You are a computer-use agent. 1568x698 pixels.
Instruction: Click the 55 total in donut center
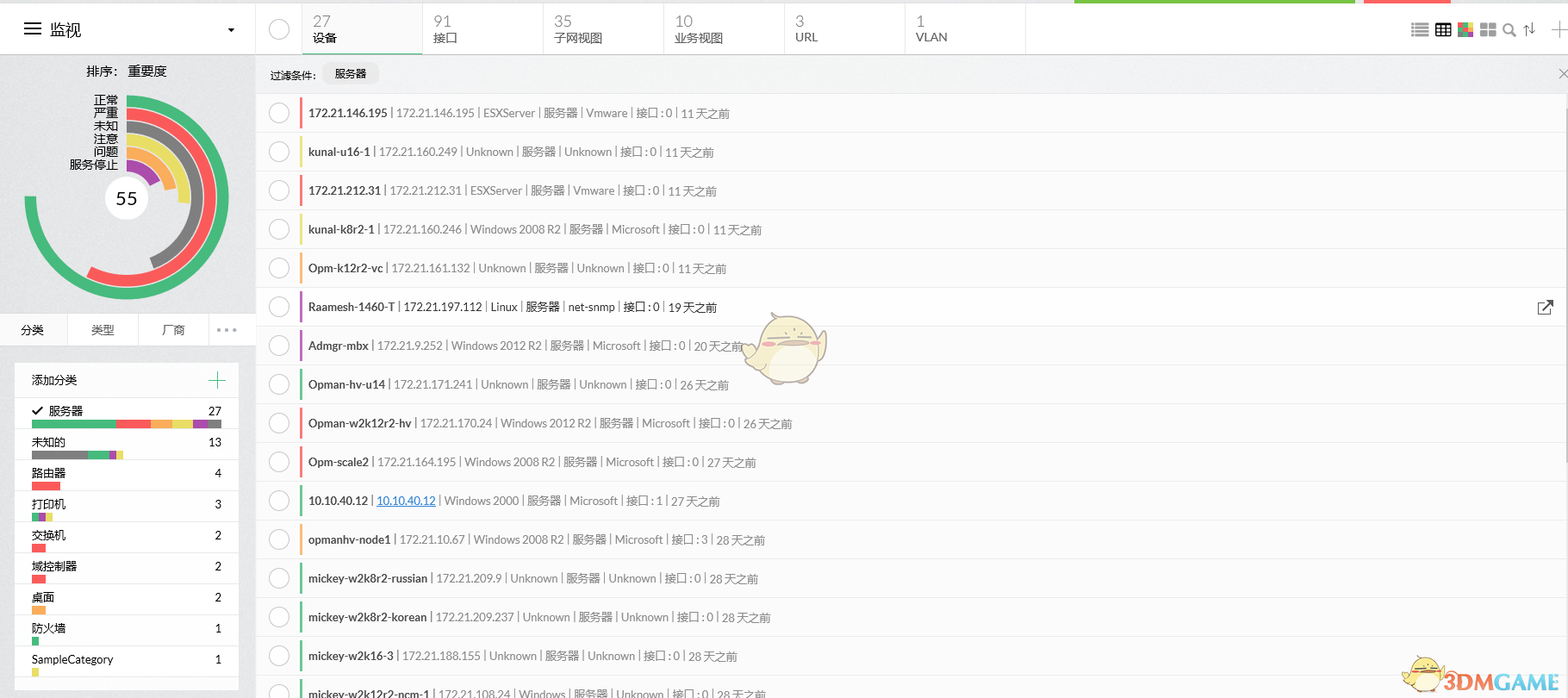click(x=127, y=199)
